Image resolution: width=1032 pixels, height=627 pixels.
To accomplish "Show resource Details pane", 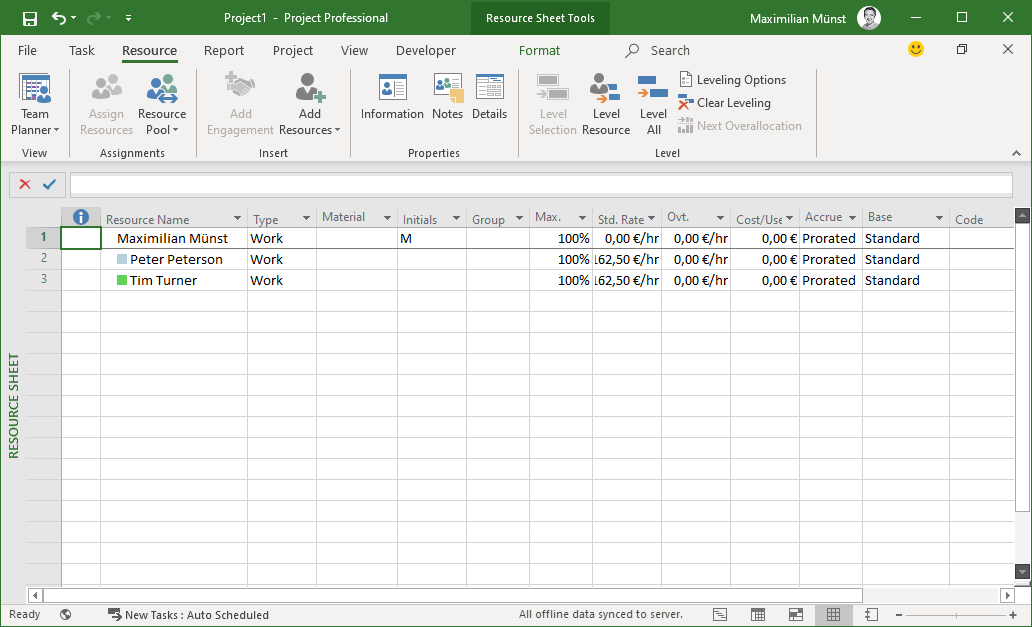I will click(x=490, y=97).
